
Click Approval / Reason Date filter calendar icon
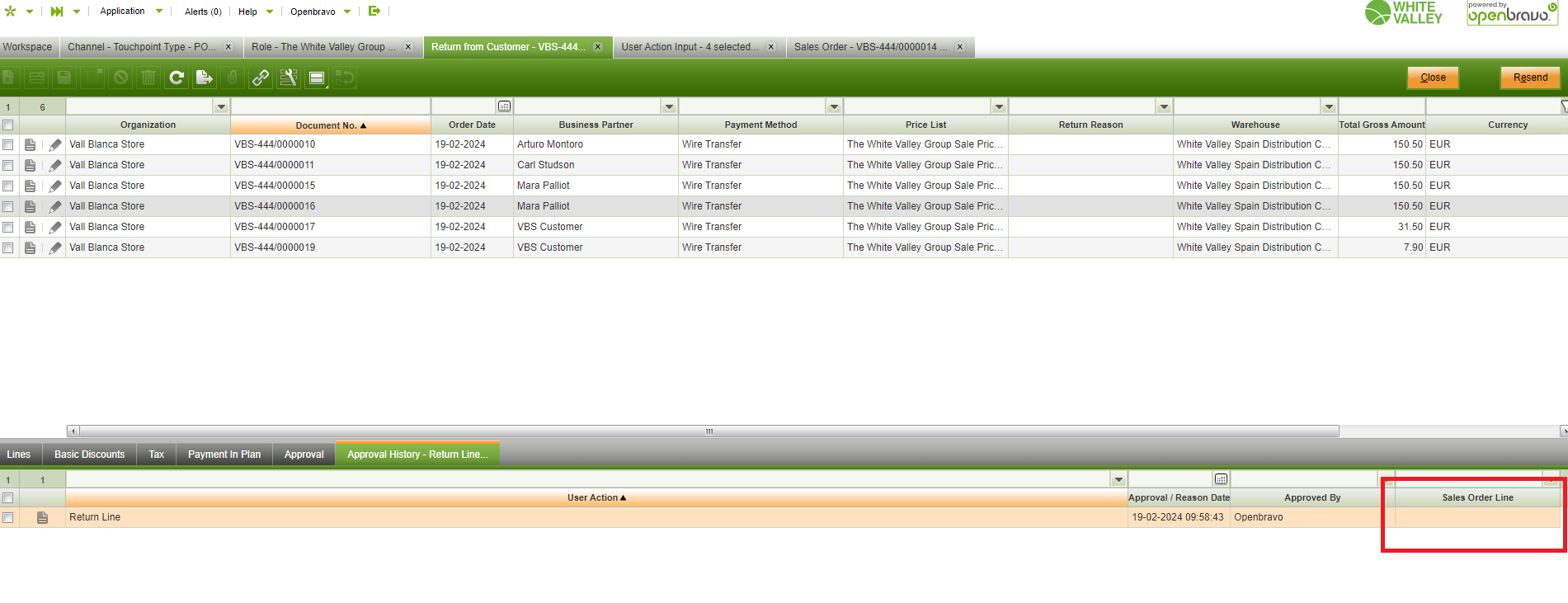(x=1221, y=479)
